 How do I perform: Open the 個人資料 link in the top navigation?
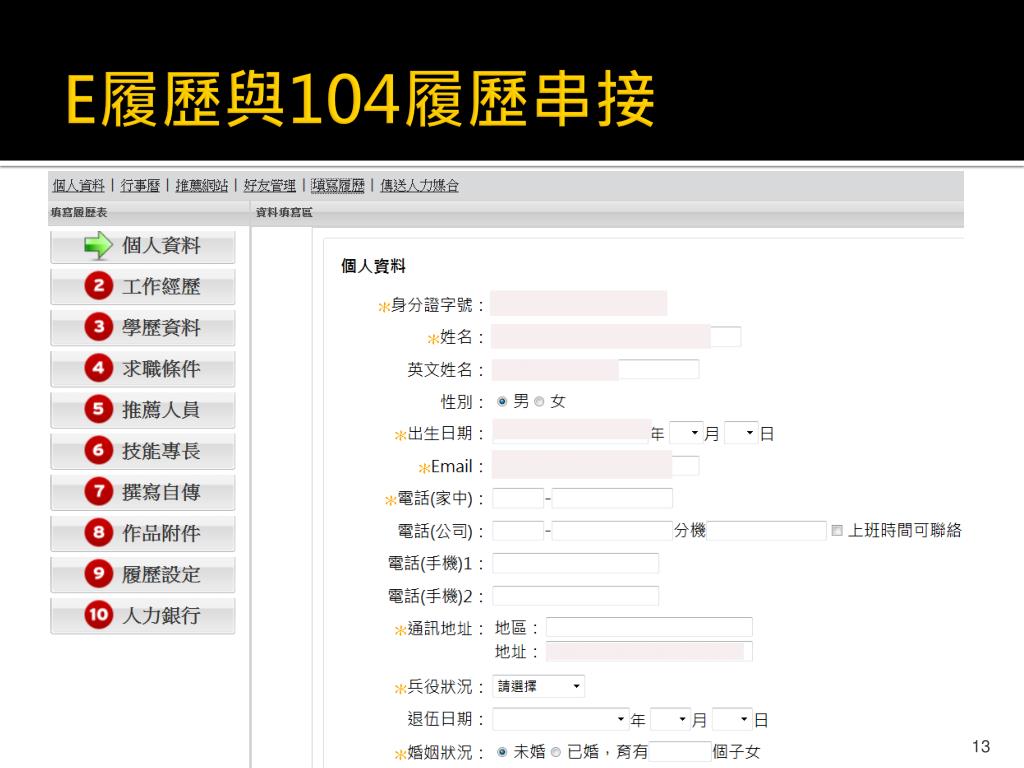point(78,185)
